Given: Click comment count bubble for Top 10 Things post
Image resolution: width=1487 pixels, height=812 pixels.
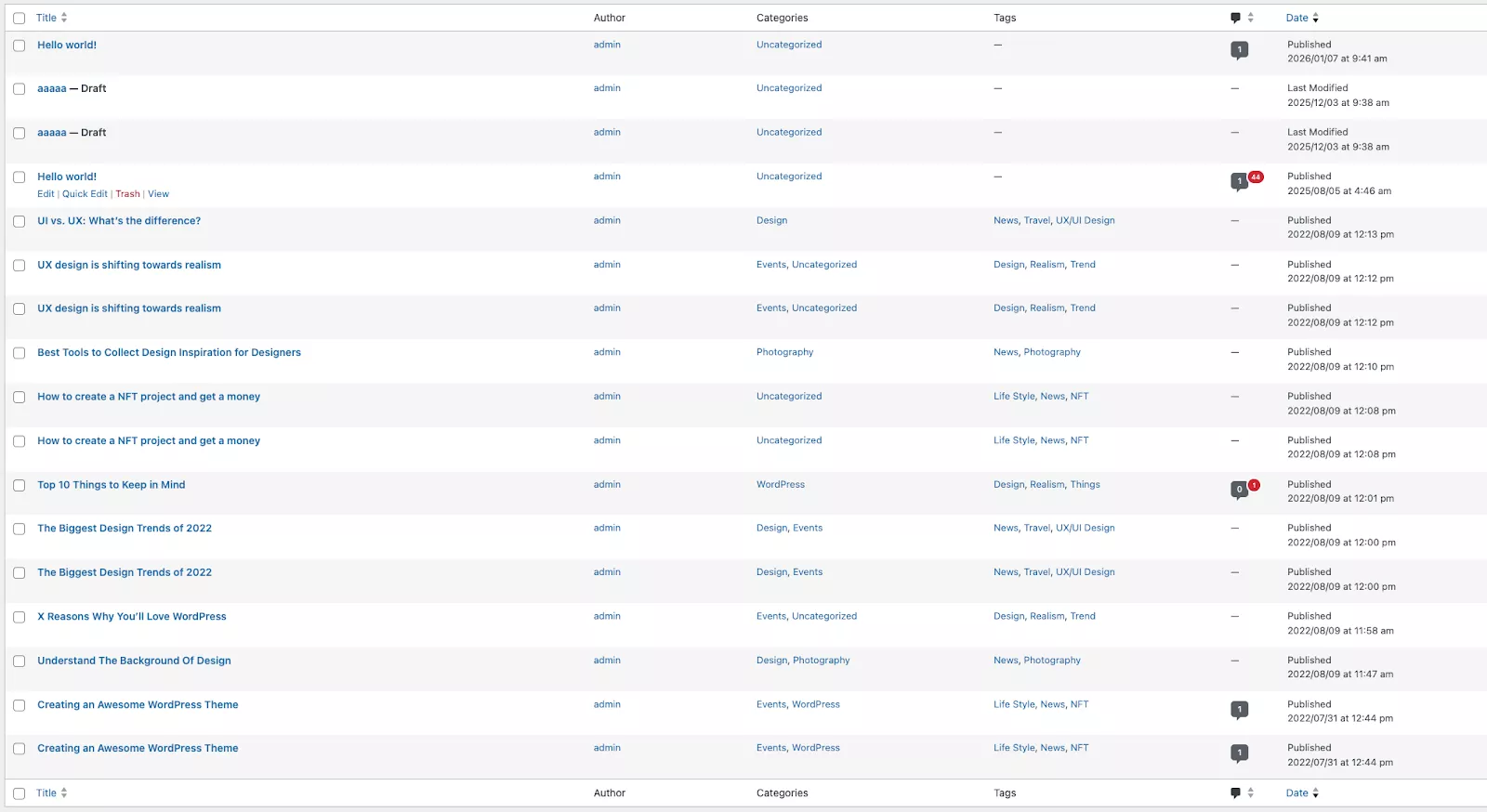Looking at the screenshot, I should pyautogui.click(x=1239, y=490).
